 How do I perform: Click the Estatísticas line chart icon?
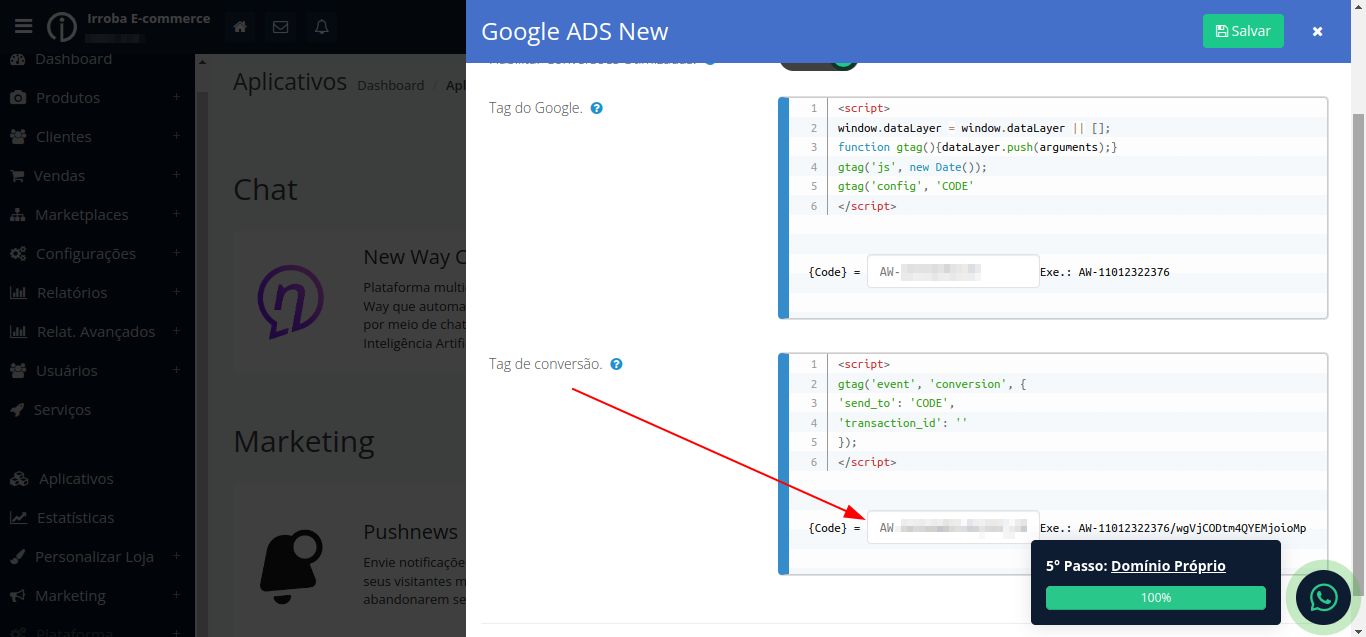18,518
